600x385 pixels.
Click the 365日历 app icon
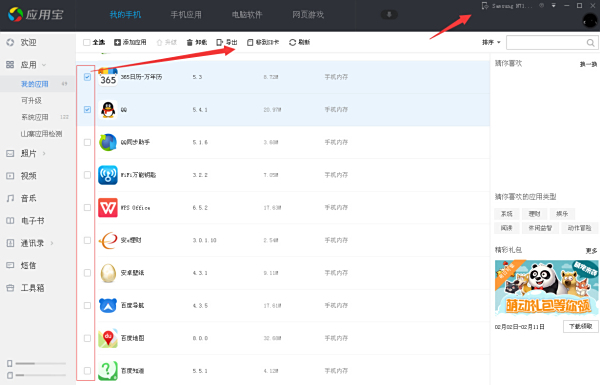click(x=108, y=77)
